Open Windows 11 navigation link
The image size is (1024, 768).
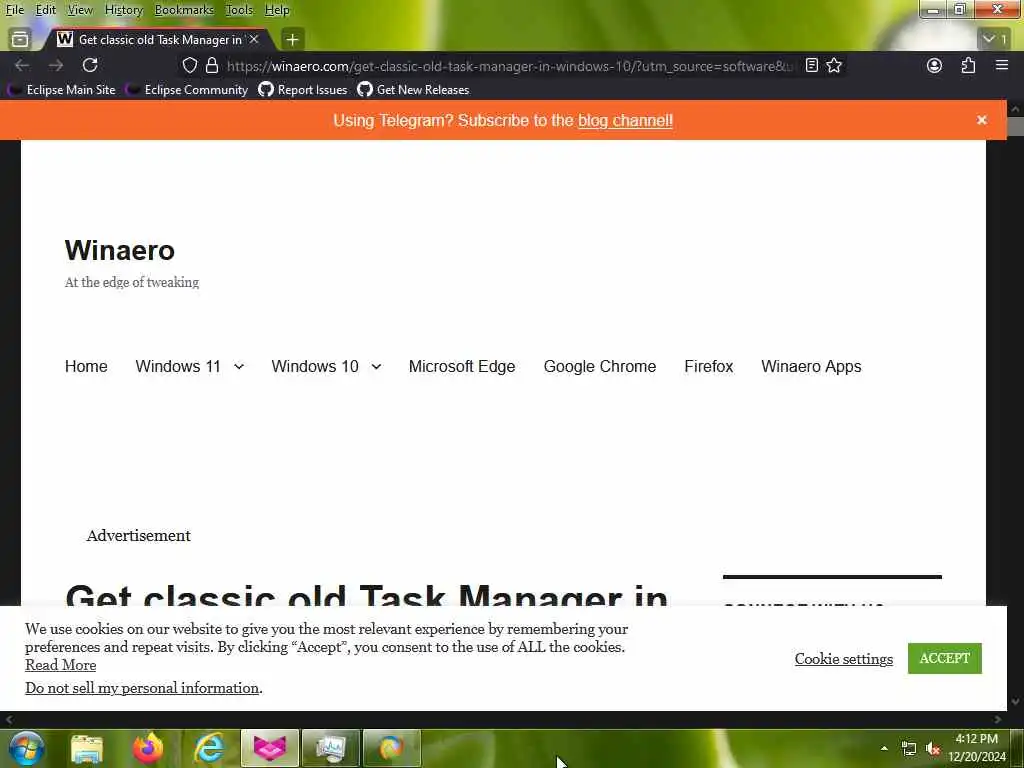click(178, 366)
